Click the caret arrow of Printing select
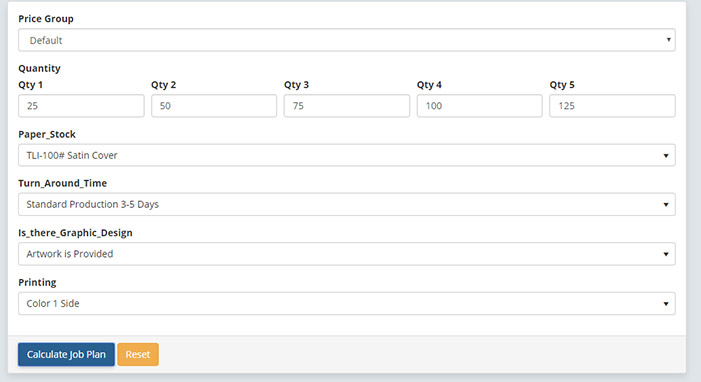The width and height of the screenshot is (701, 382). coord(666,304)
